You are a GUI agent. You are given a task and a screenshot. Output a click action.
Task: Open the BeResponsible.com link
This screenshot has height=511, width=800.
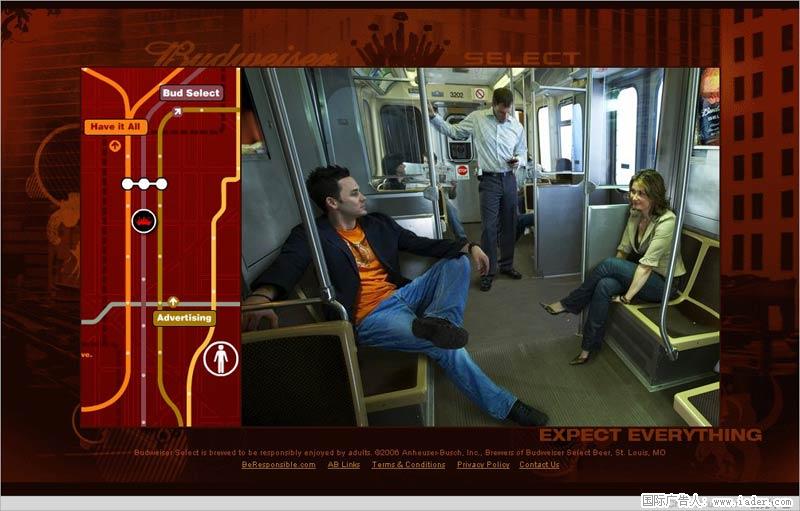279,465
